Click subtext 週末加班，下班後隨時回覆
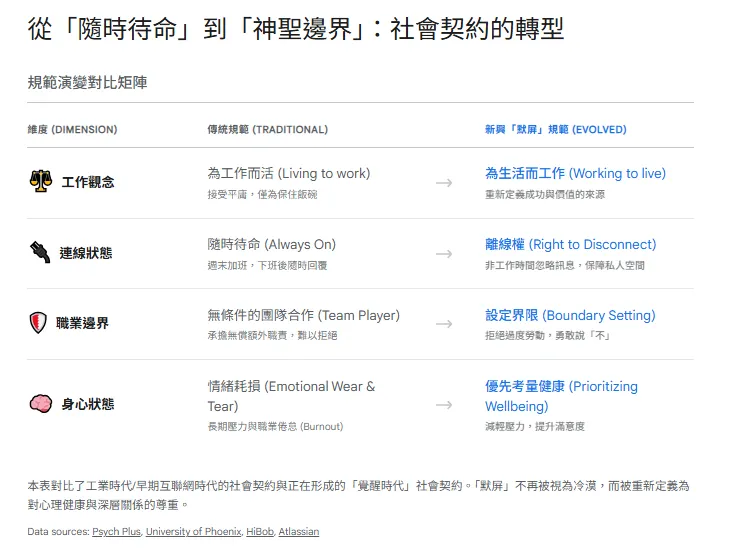 pos(267,266)
